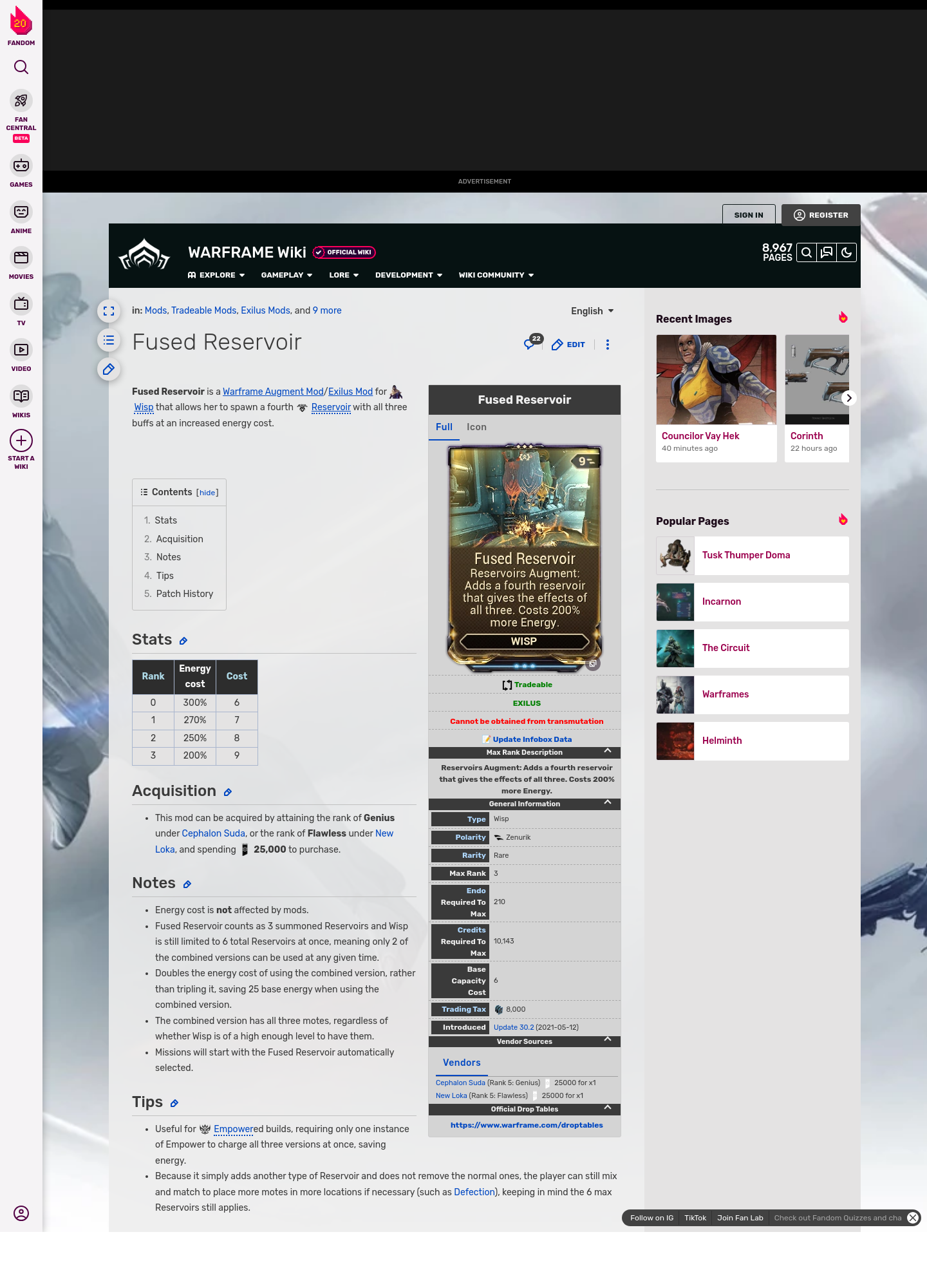Jump to Acquisition in Contents
The width and height of the screenshot is (927, 1288).
(x=180, y=539)
